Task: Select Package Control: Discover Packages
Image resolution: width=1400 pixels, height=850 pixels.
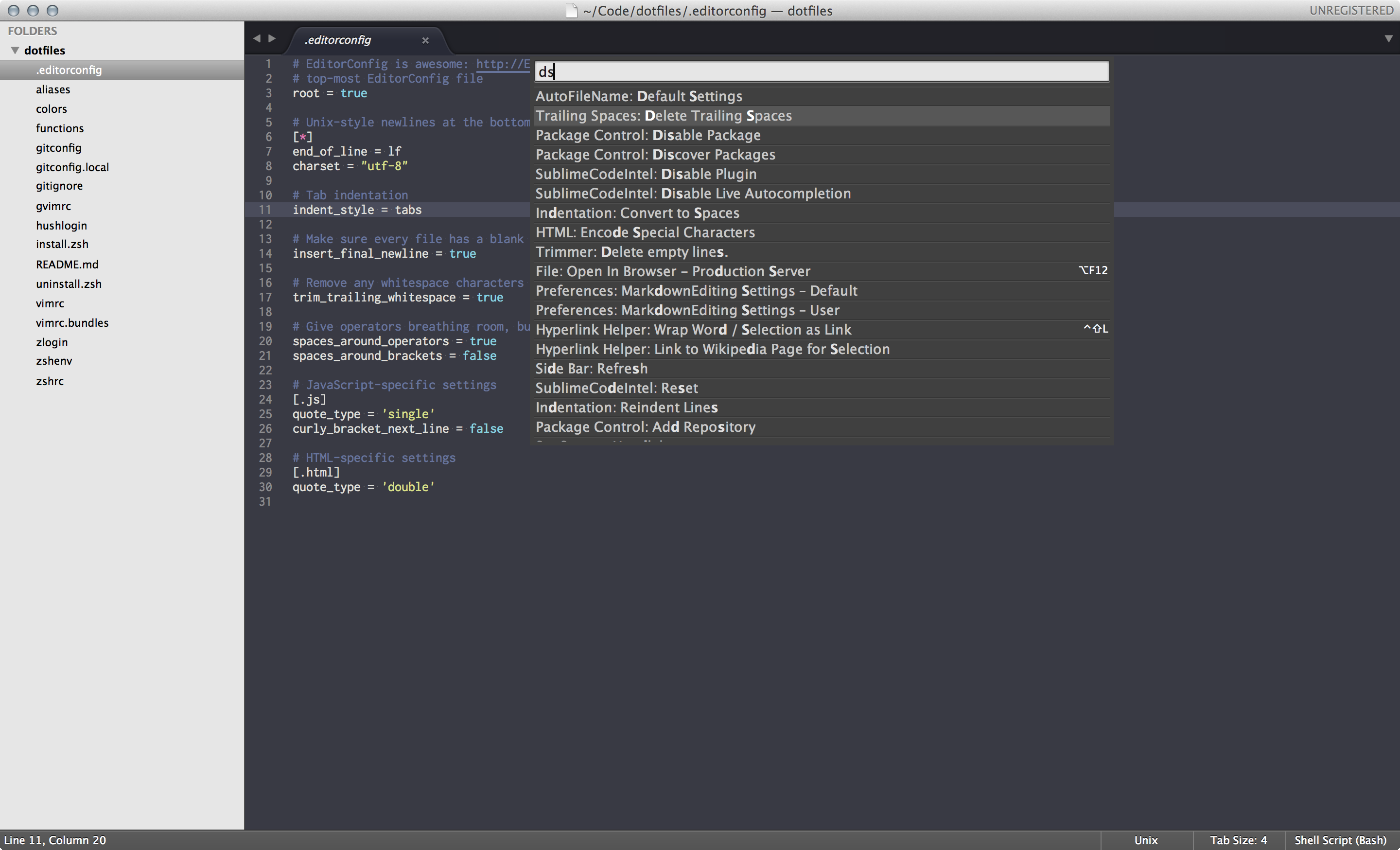Action: (x=822, y=154)
